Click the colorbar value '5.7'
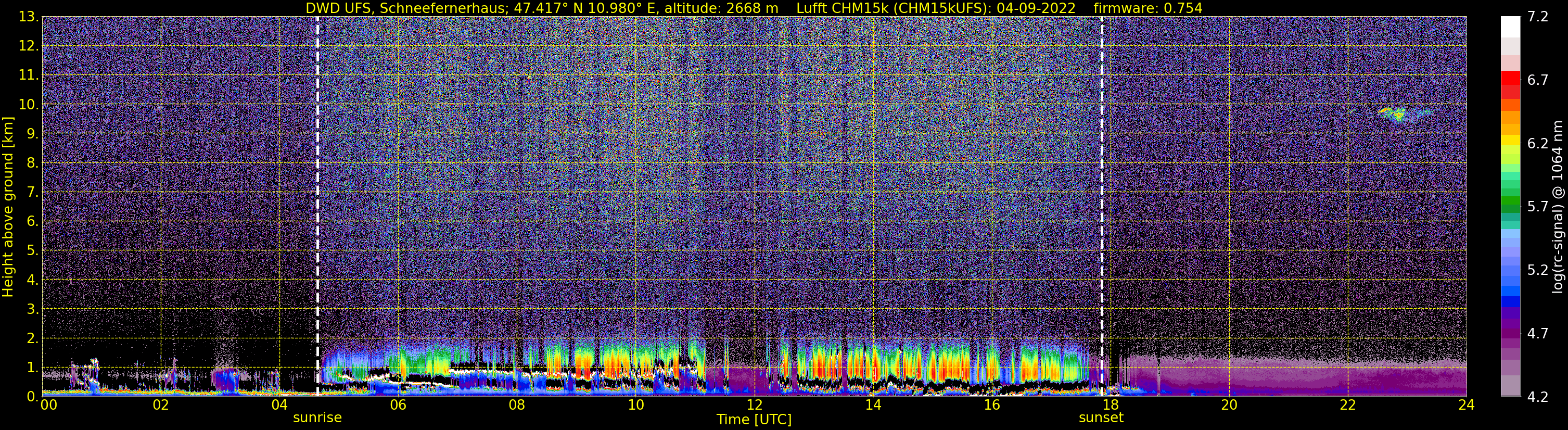This screenshot has height=430, width=1568. click(1538, 207)
